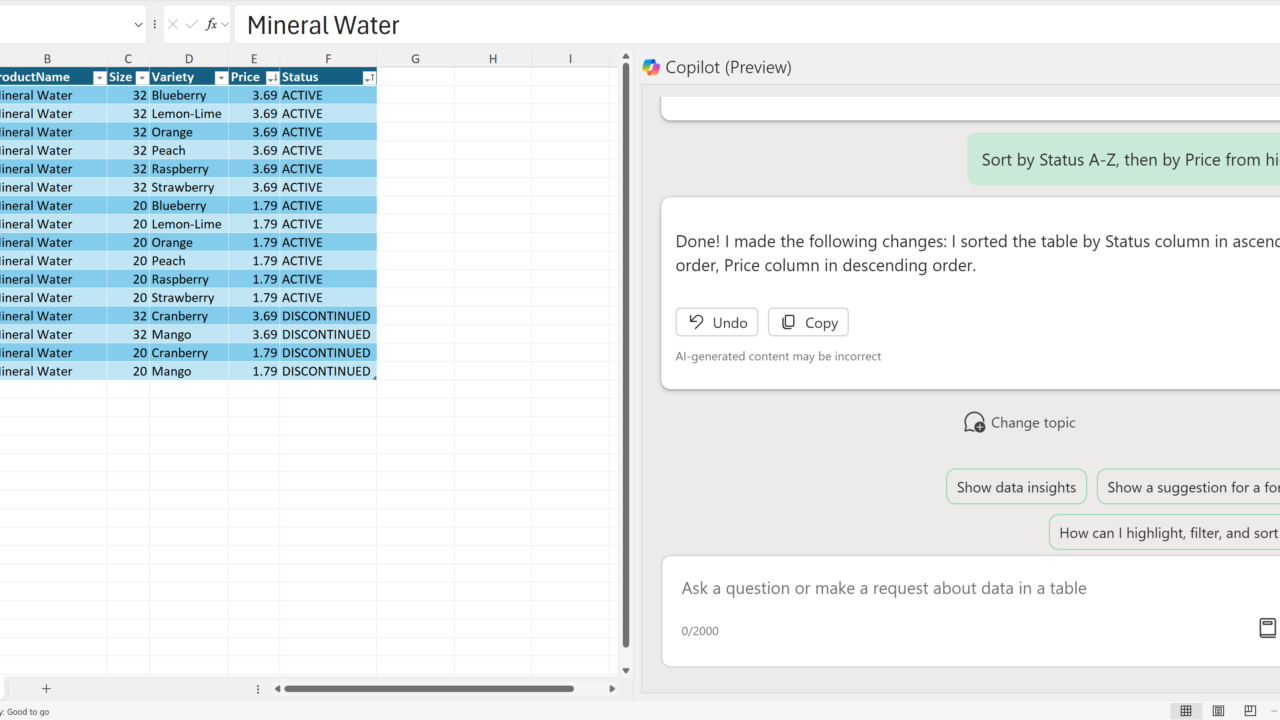The image size is (1280, 720).
Task: Switch to Page Layout view icon
Action: click(1218, 711)
